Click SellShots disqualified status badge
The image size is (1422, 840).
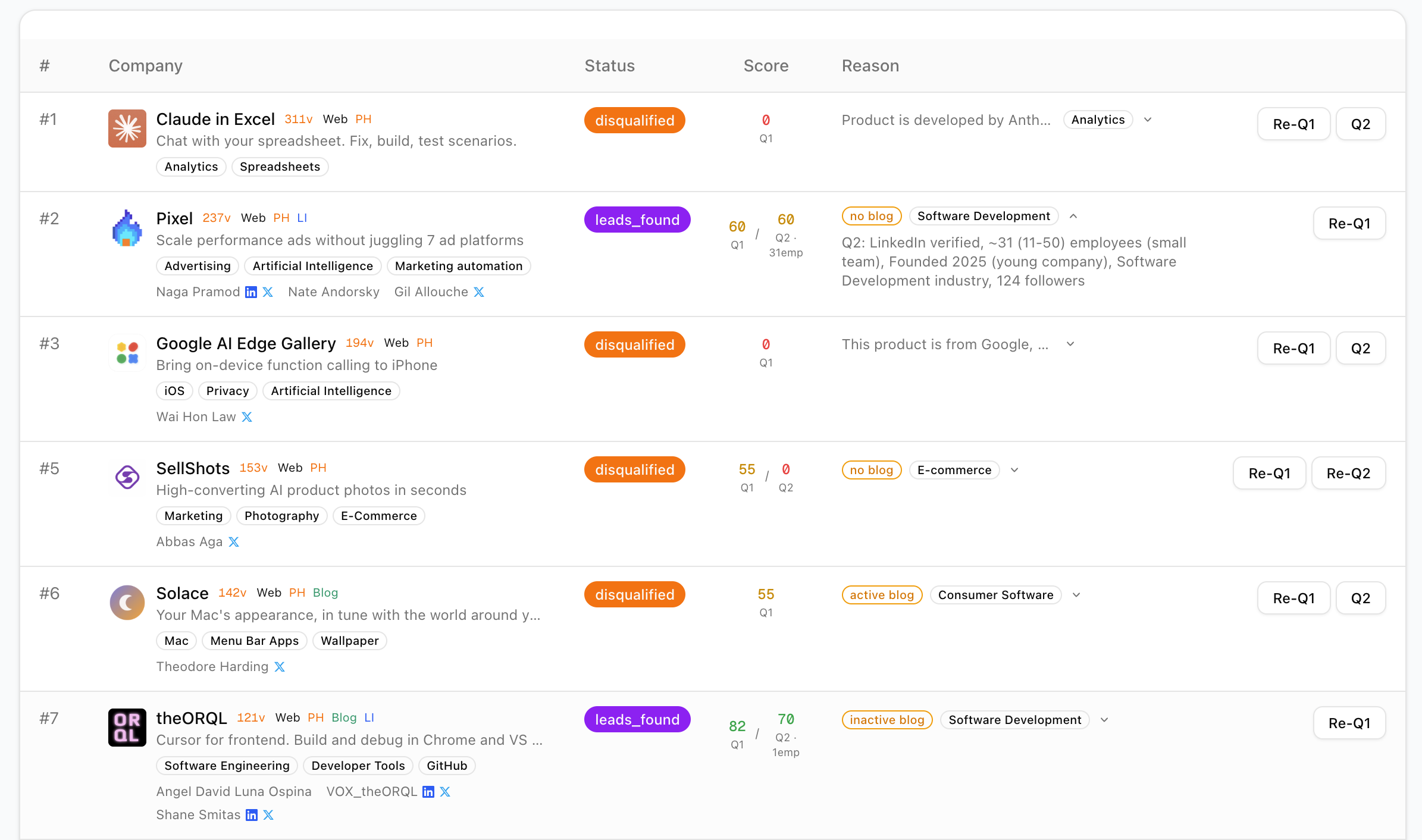(x=635, y=469)
